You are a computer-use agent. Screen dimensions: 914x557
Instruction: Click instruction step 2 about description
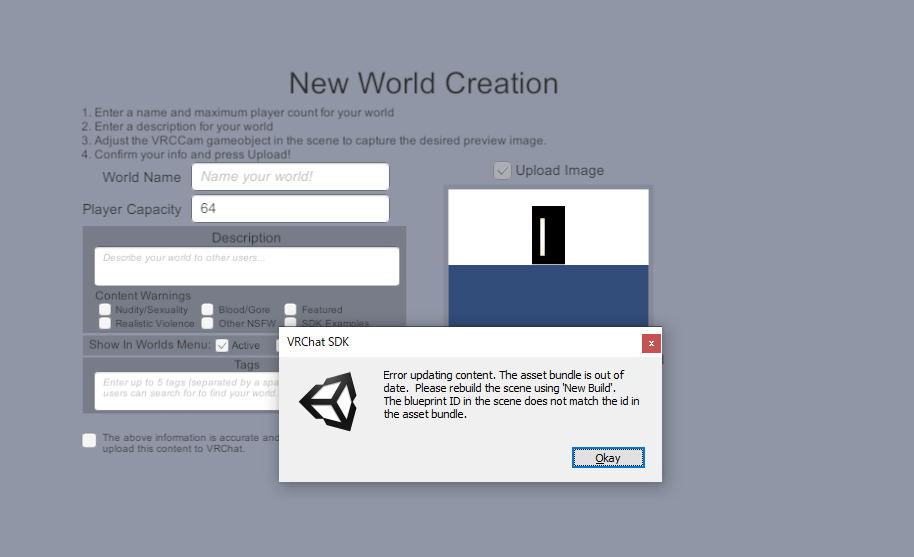coord(177,126)
